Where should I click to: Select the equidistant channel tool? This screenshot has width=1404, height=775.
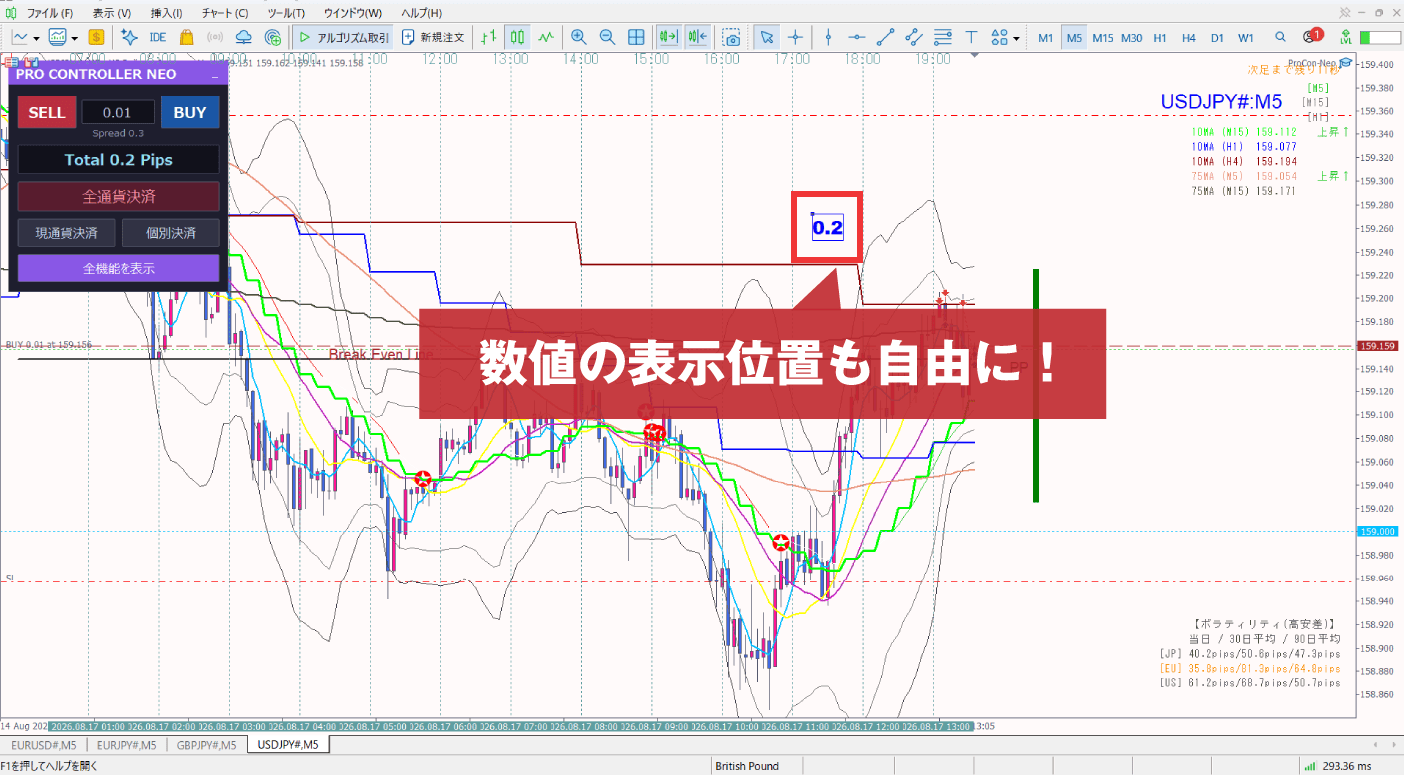coord(913,37)
